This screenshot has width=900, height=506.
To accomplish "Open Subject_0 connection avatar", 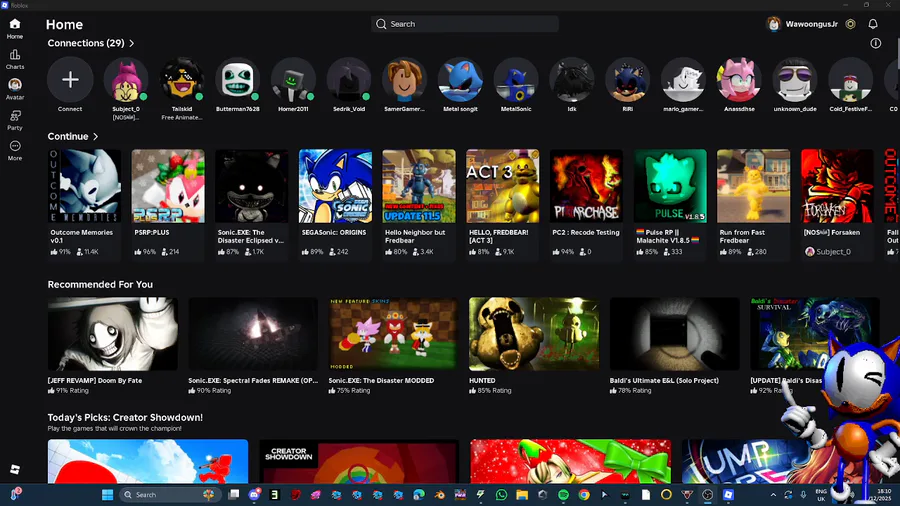I will click(x=126, y=79).
